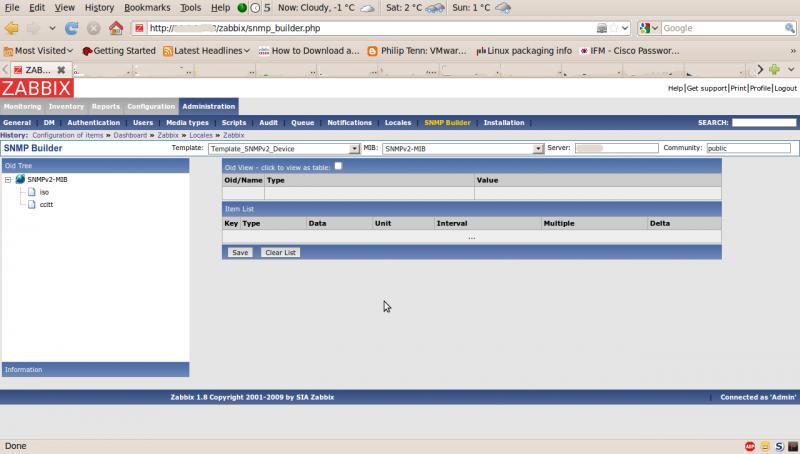
Task: Open the Tools menu
Action: tap(190, 8)
